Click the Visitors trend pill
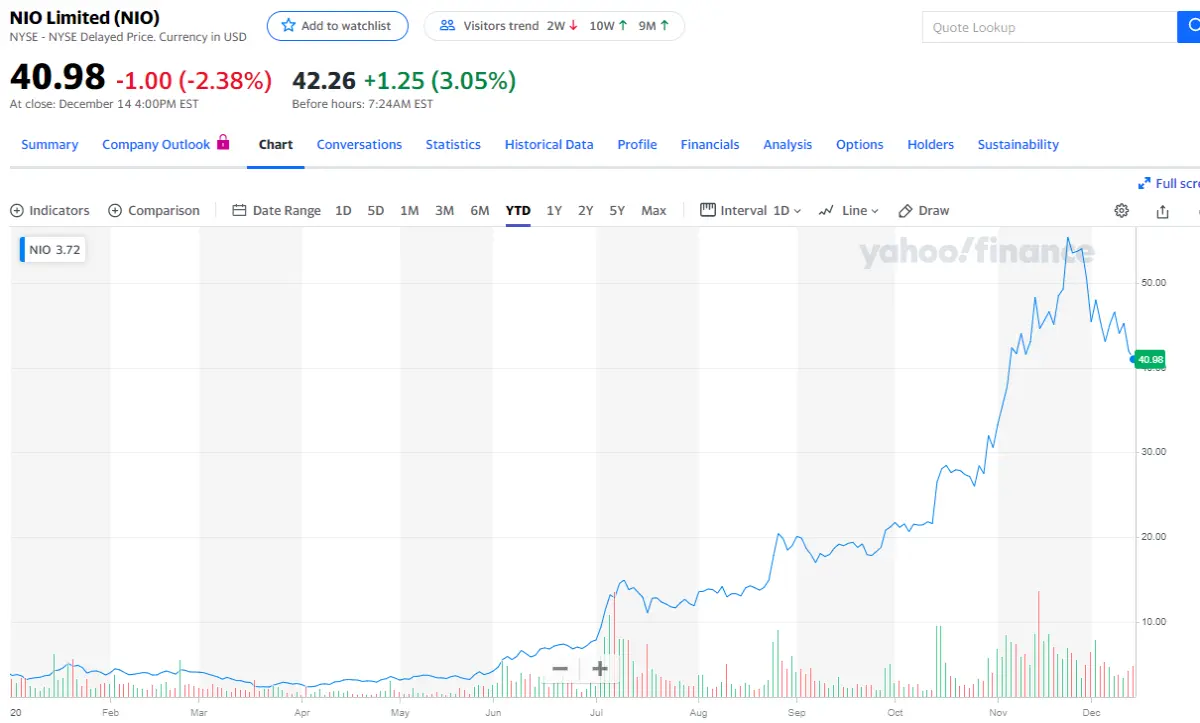Image resolution: width=1200 pixels, height=723 pixels. coord(554,26)
